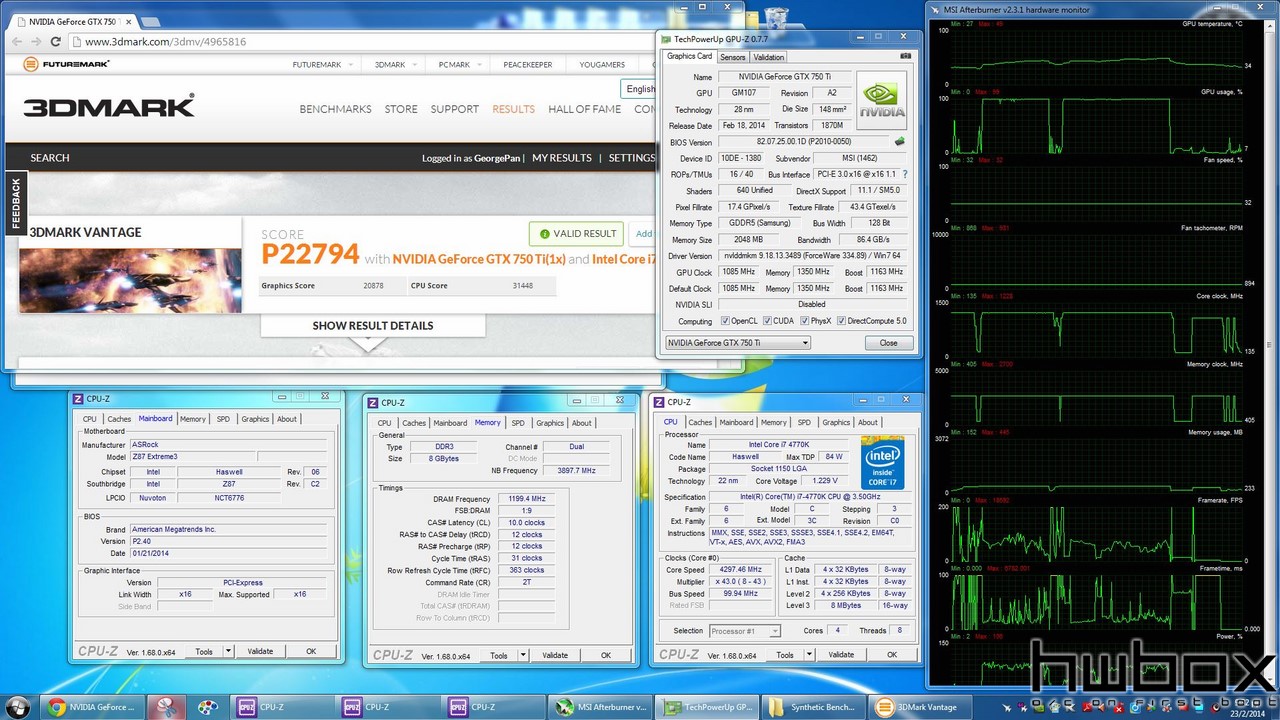This screenshot has height=720, width=1280.
Task: Open the Synthetic Bench folder in taskbar
Action: pos(812,707)
